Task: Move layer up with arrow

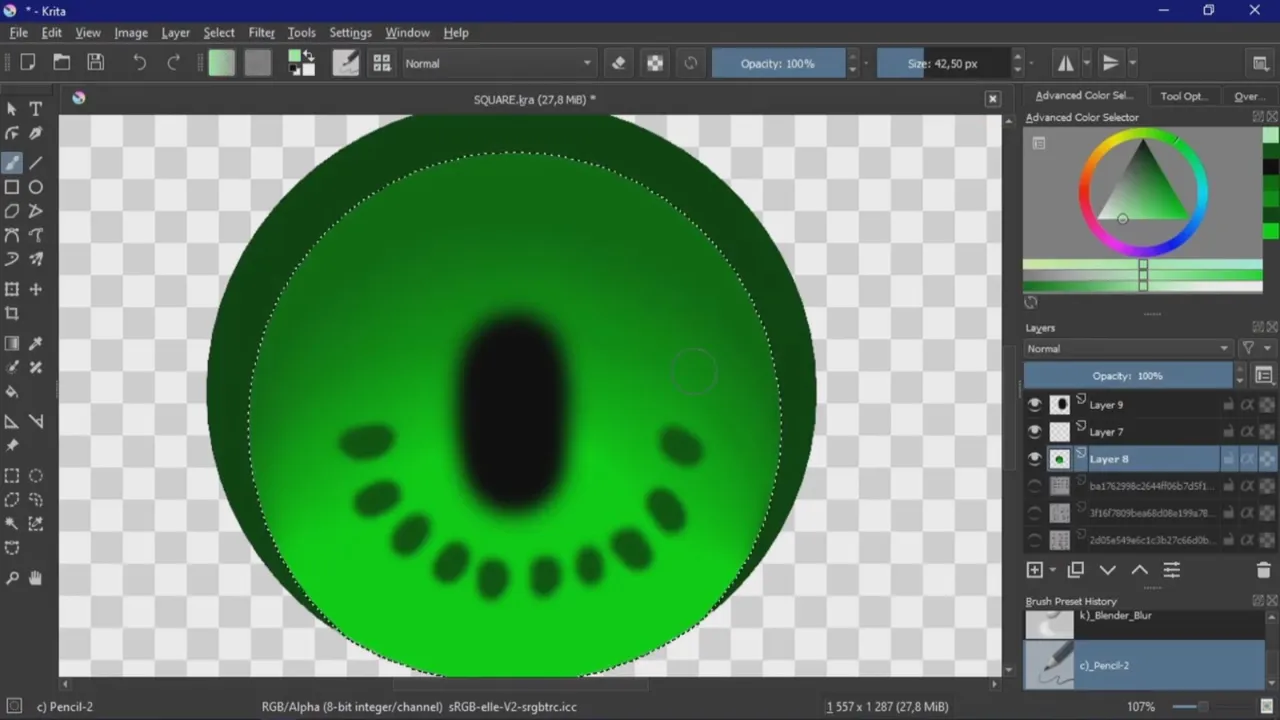Action: [x=1139, y=570]
